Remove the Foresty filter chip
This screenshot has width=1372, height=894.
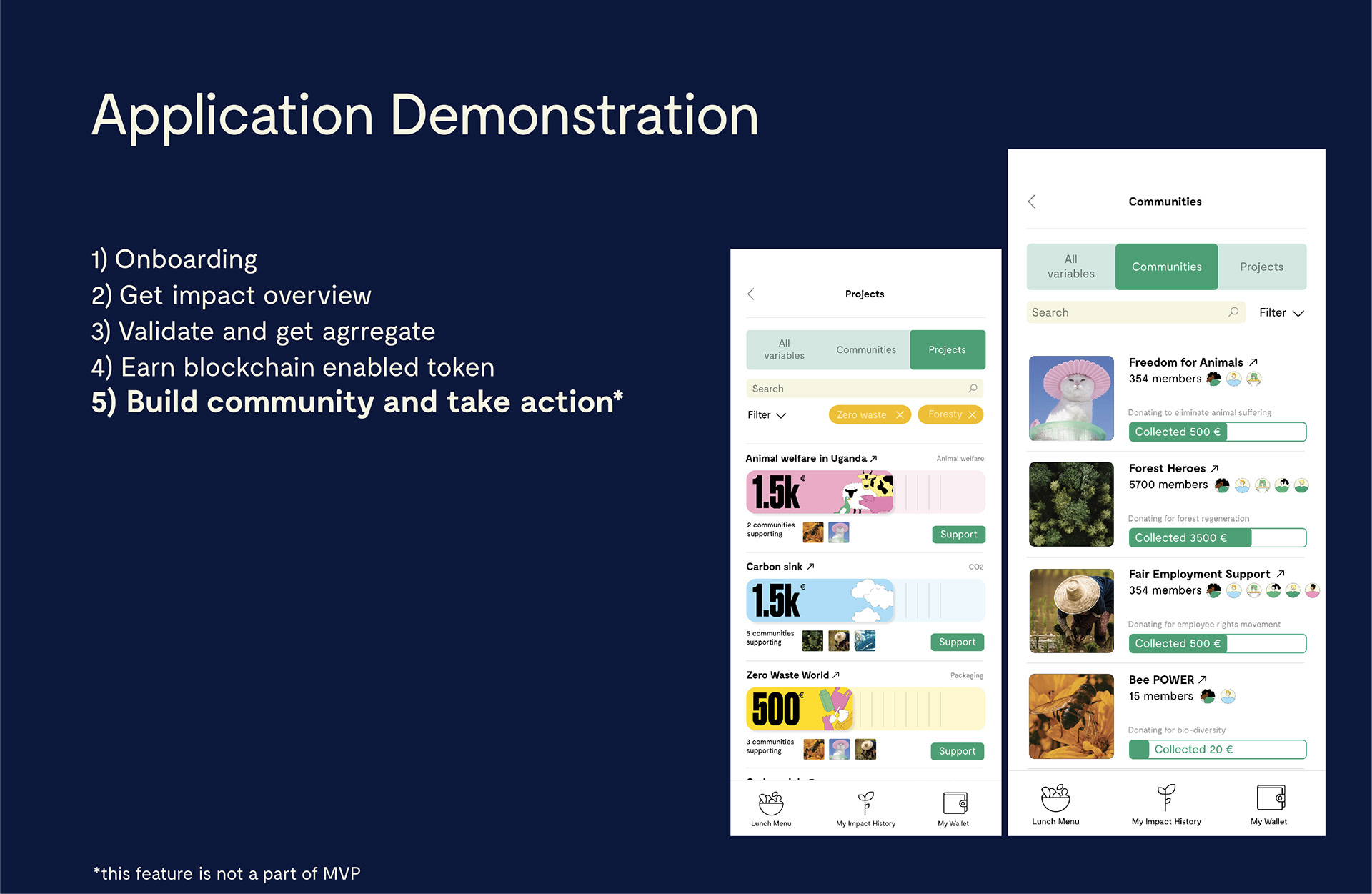(x=972, y=414)
